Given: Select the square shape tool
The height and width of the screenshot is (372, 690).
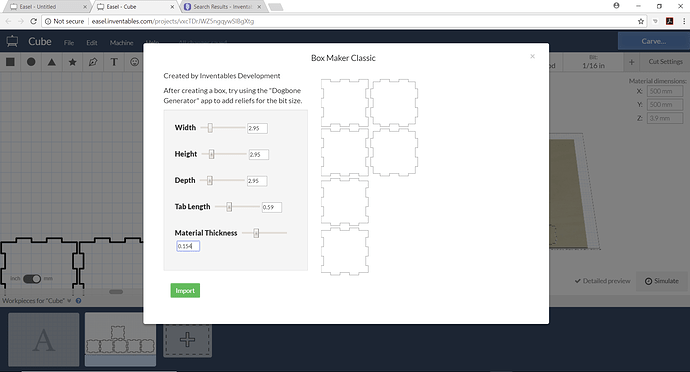Looking at the screenshot, I should (x=10, y=62).
